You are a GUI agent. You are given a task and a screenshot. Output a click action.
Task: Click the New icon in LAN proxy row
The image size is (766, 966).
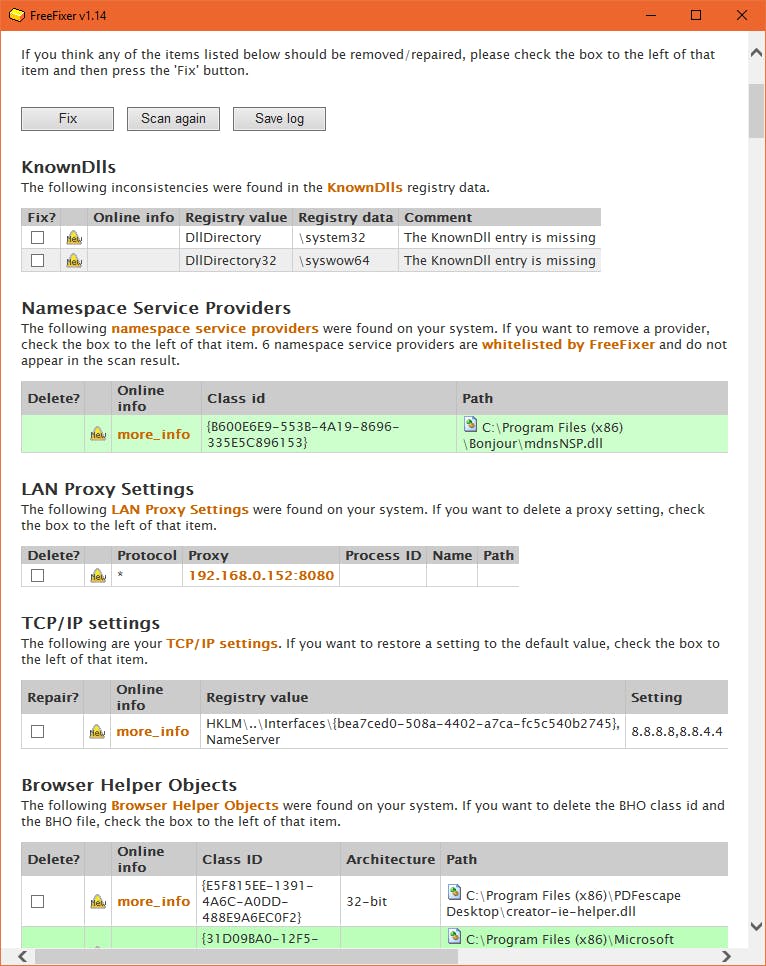coord(98,576)
